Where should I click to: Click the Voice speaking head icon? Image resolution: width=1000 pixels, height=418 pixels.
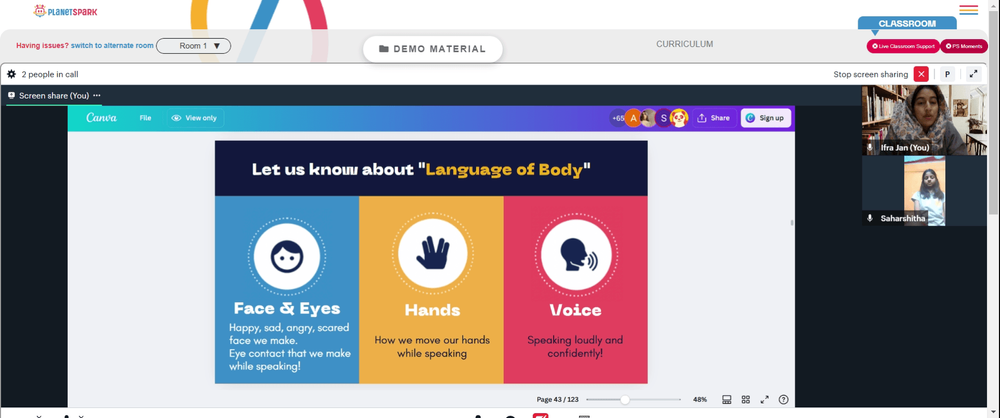576,255
